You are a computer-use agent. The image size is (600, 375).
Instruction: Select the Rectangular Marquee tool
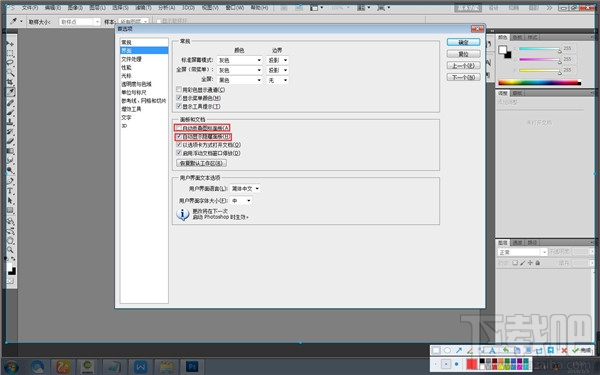(10, 53)
